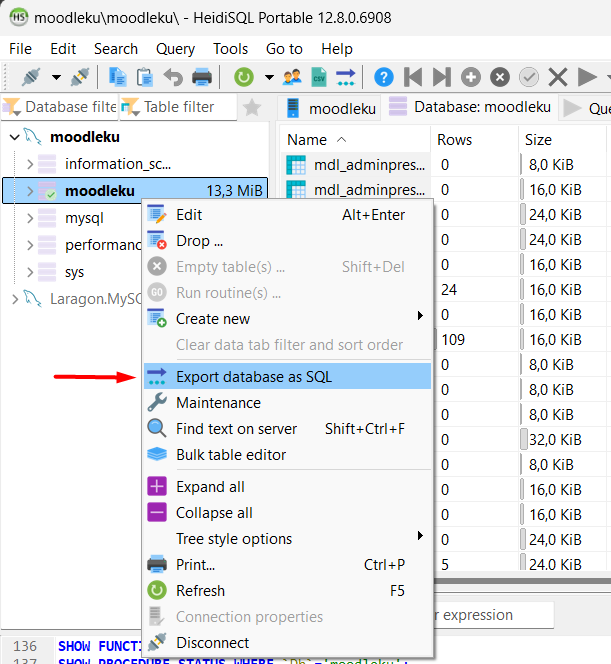Screen dimensions: 611x664
Task: Choose Disconnect from the context menu
Action: tap(287, 643)
